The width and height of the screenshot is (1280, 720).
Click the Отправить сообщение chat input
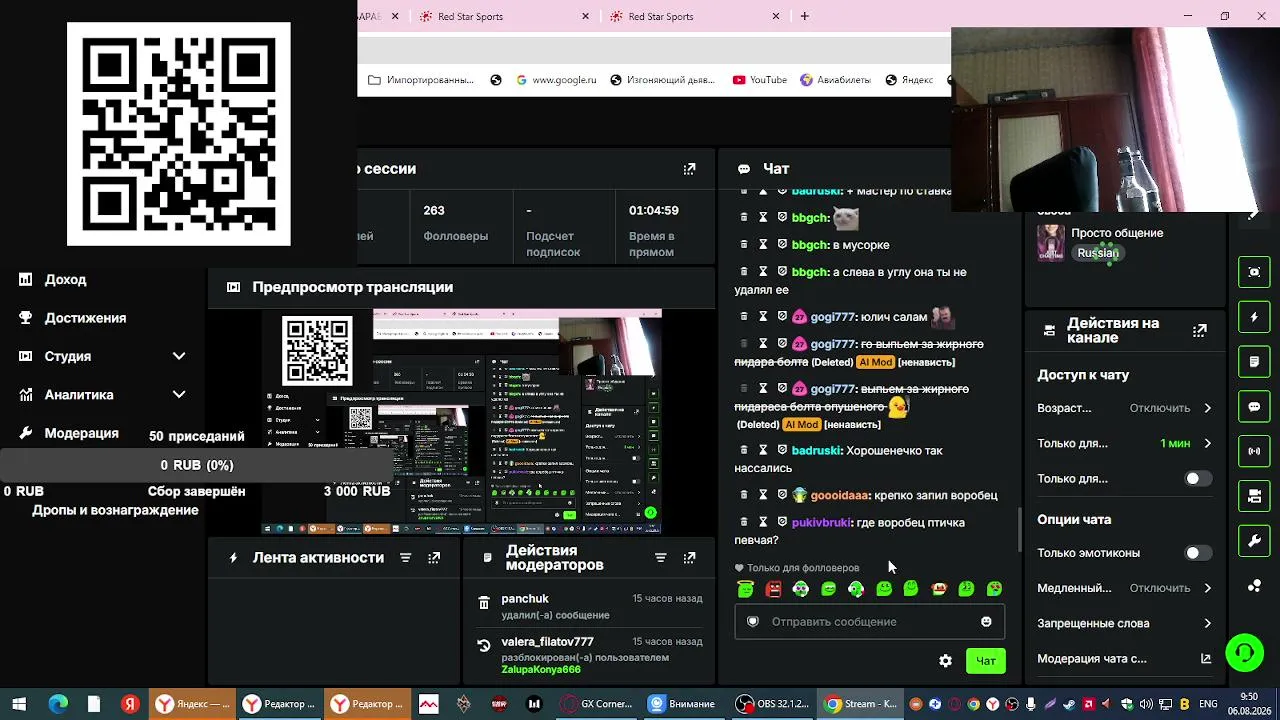pyautogui.click(x=869, y=622)
